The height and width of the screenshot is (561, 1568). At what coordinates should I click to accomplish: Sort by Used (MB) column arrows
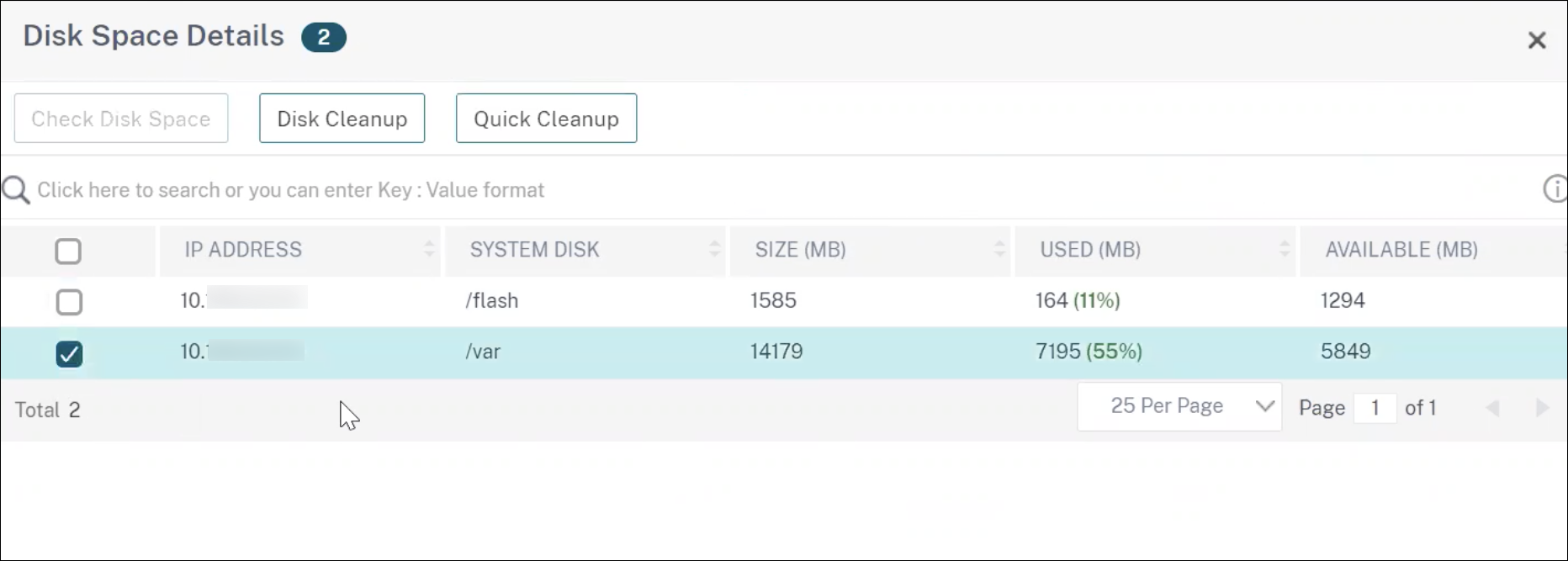1285,249
